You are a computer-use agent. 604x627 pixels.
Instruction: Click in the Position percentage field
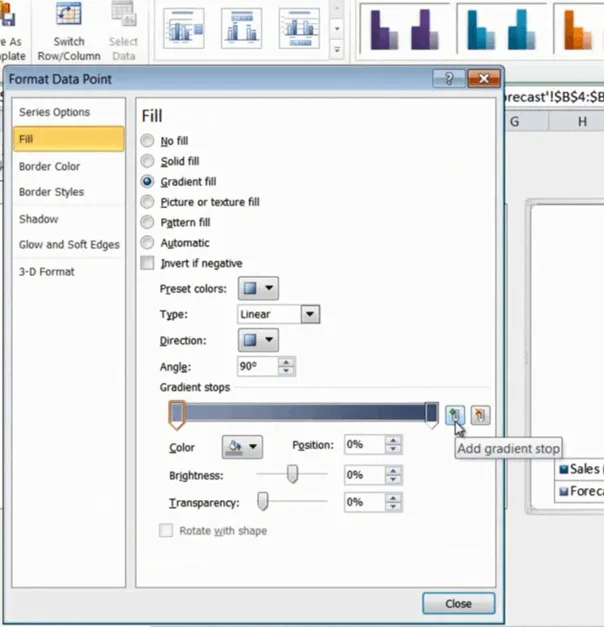pos(365,445)
